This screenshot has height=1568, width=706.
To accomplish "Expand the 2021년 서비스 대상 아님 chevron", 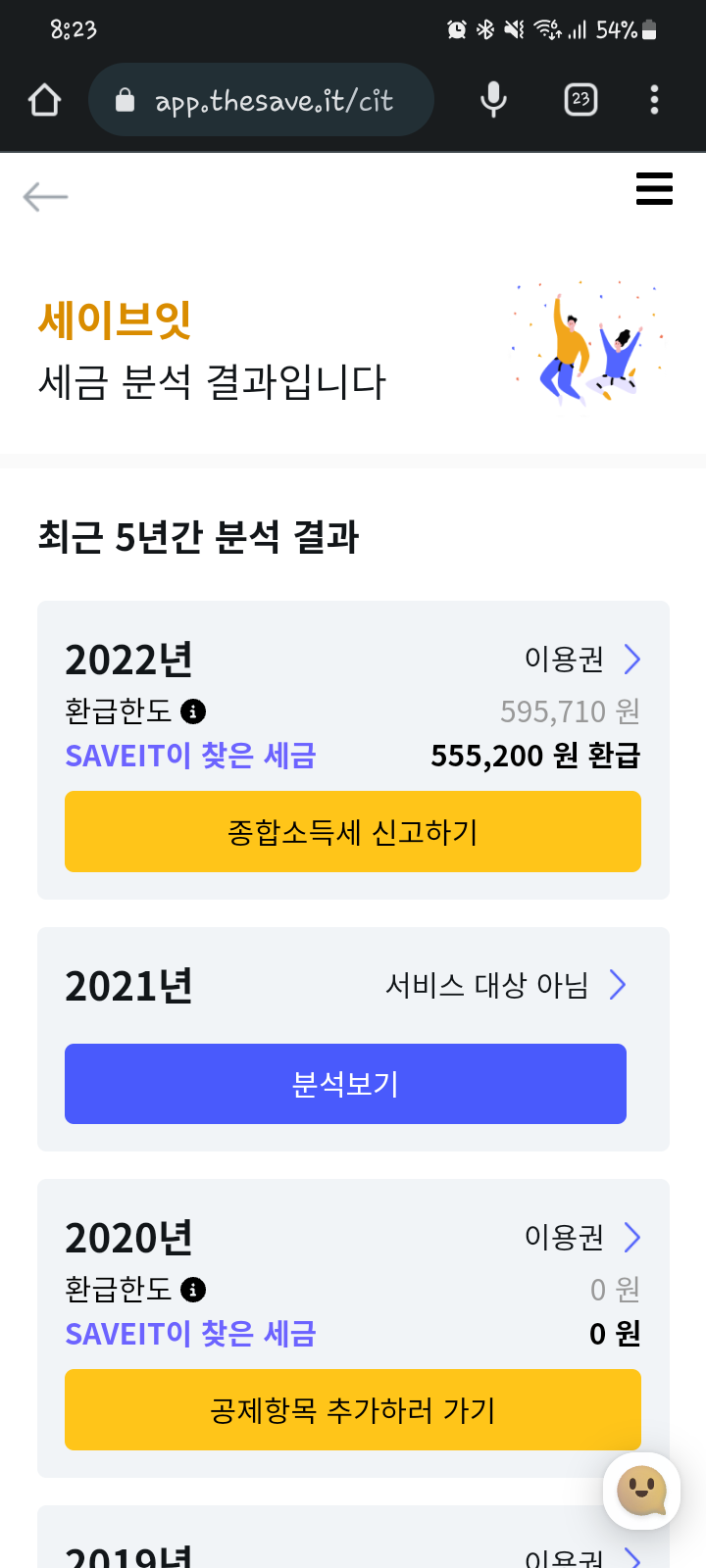I will click(x=618, y=985).
